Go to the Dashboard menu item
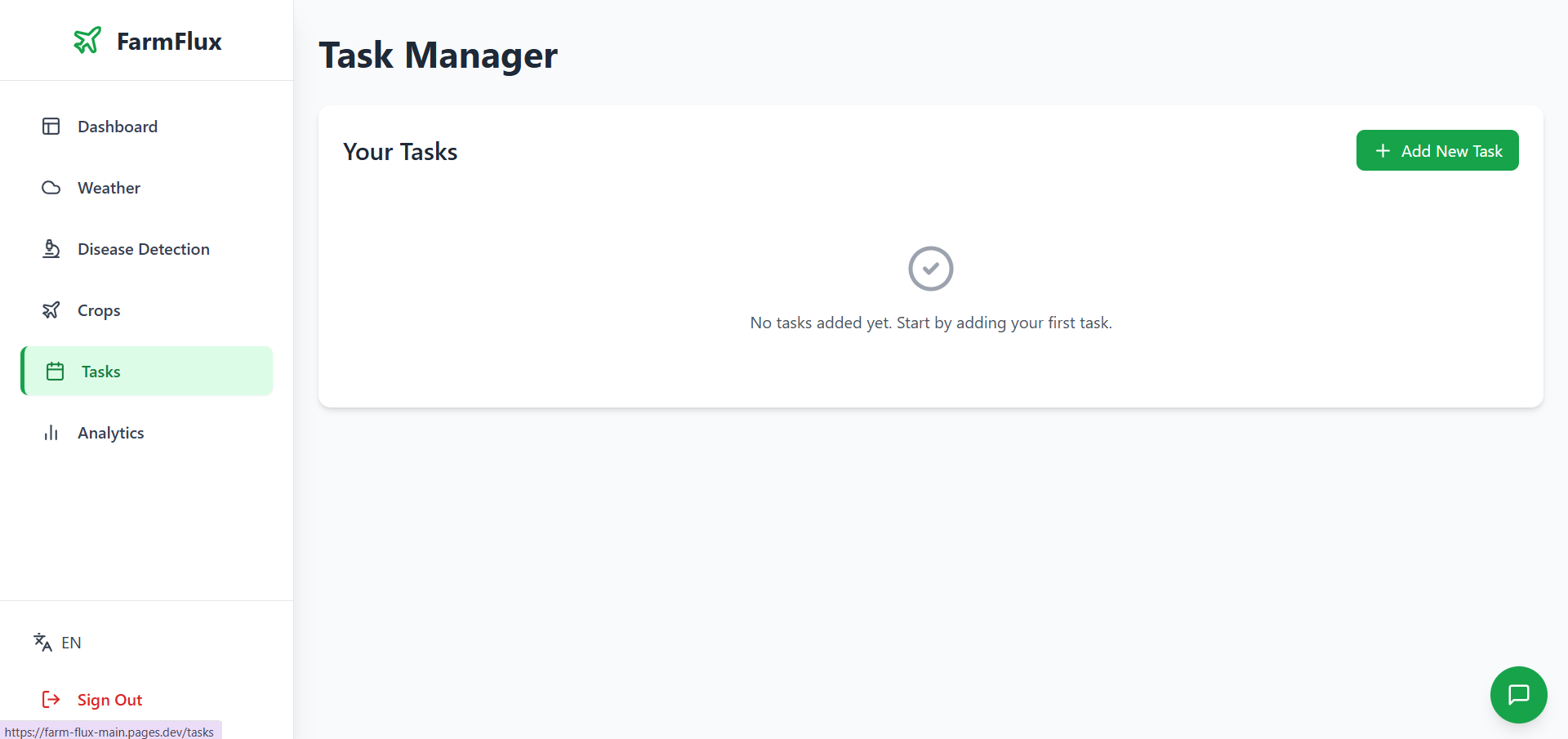This screenshot has height=739, width=1568. click(x=118, y=127)
